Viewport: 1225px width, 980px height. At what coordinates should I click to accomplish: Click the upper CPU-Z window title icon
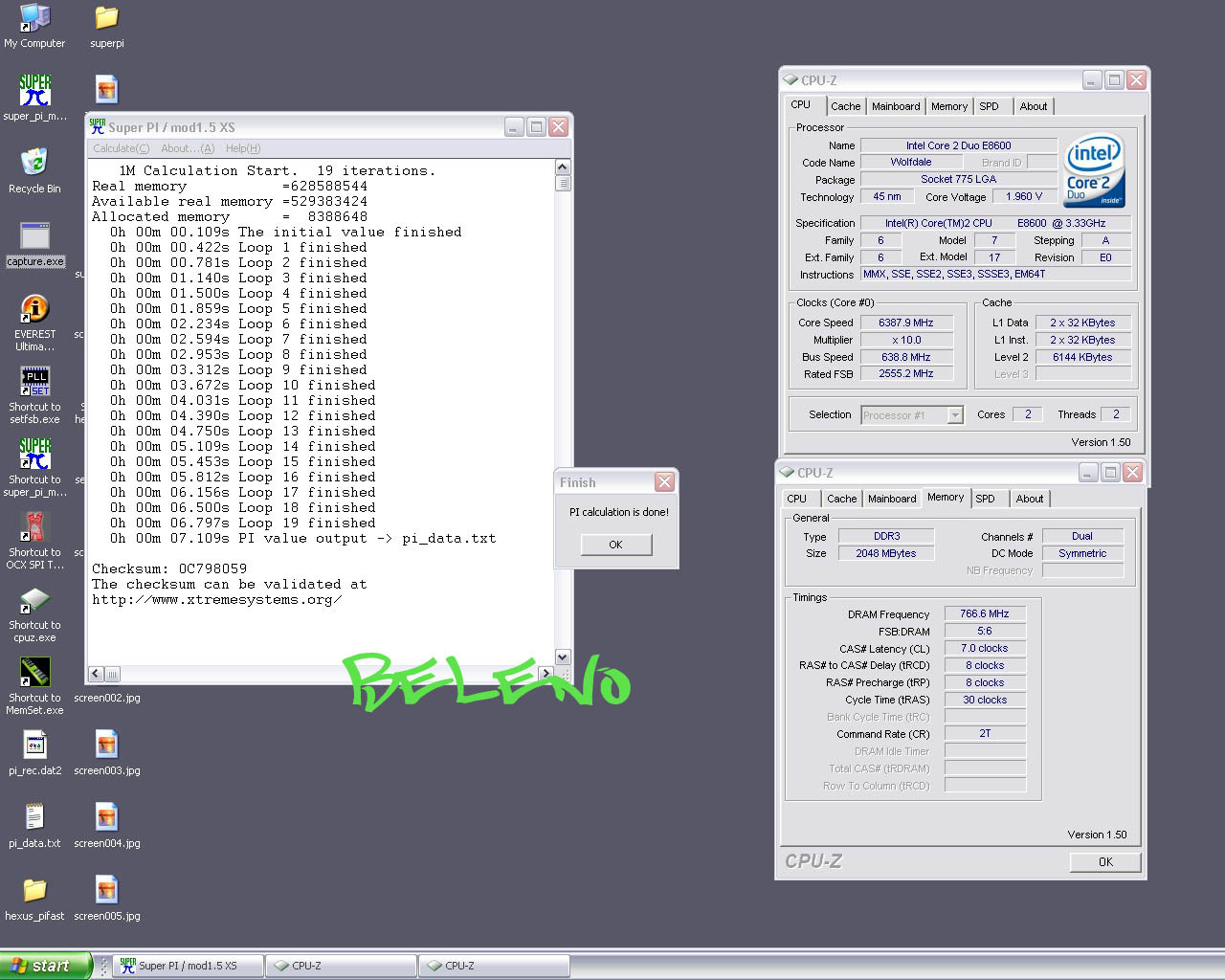tap(791, 80)
